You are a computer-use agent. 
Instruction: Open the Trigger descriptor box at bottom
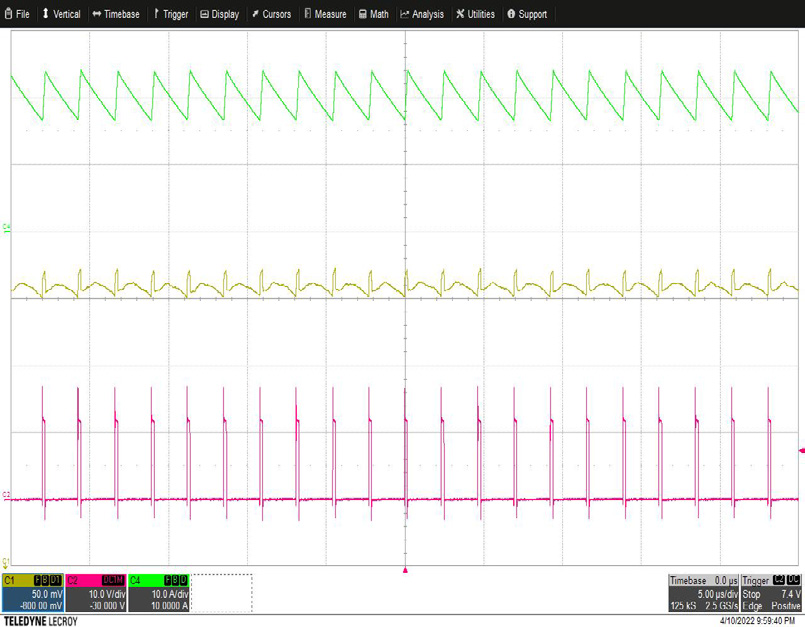pos(771,592)
